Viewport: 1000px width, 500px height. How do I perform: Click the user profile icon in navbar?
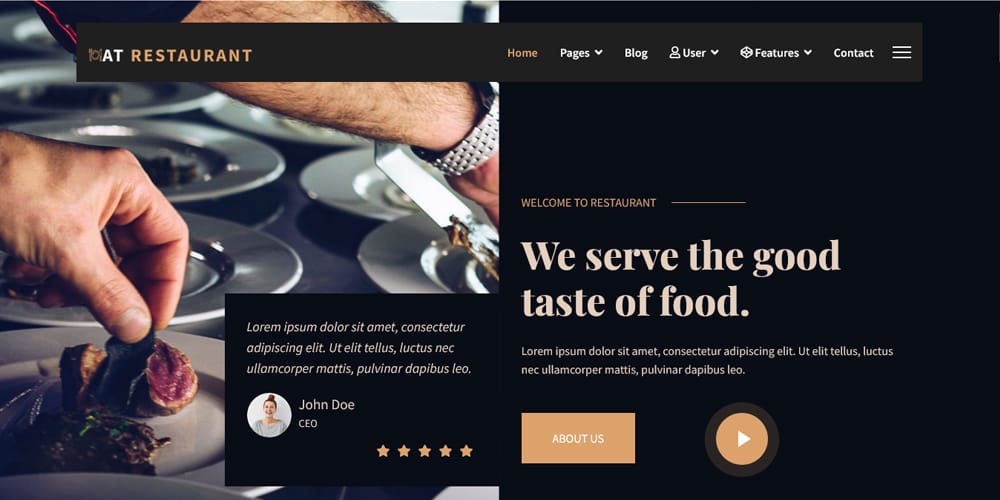675,52
